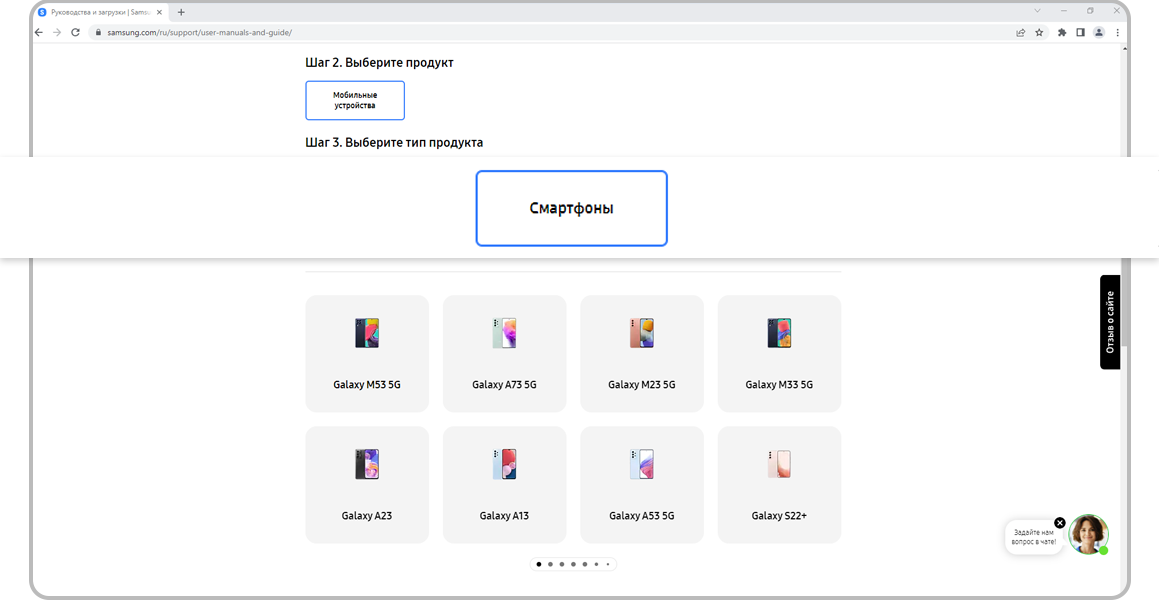Viewport: 1159px width, 600px height.
Task: Click the address bar URL
Action: [200, 33]
